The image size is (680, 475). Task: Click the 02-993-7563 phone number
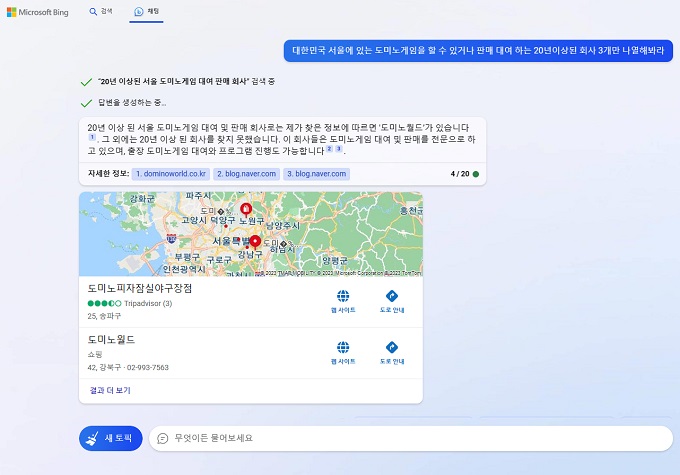[x=147, y=367]
